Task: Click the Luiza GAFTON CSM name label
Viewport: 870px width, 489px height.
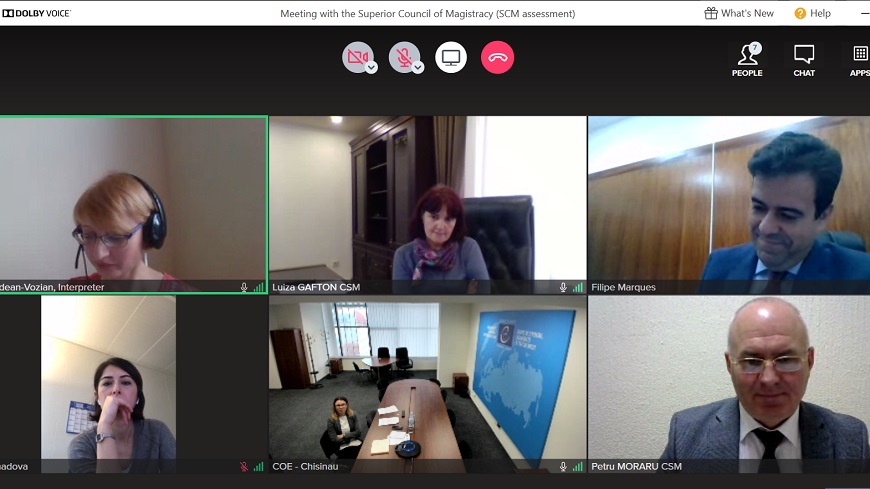Action: click(316, 287)
